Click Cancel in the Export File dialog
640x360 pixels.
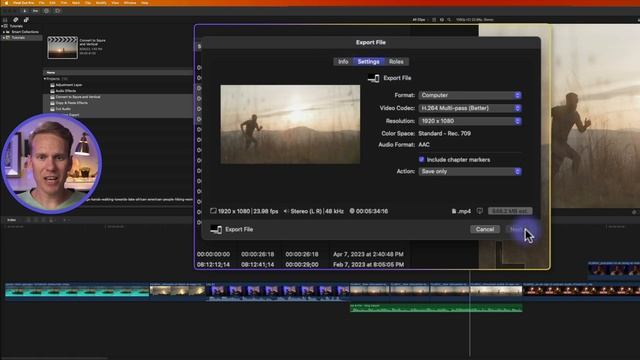point(484,229)
